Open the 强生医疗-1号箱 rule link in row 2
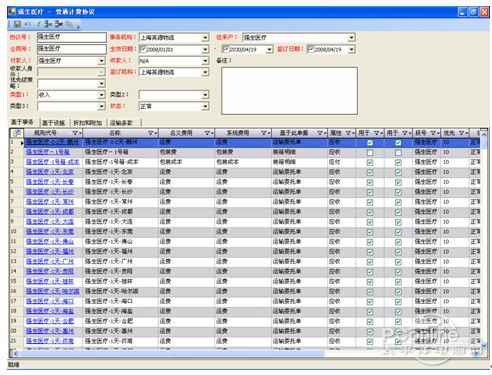 pos(48,152)
